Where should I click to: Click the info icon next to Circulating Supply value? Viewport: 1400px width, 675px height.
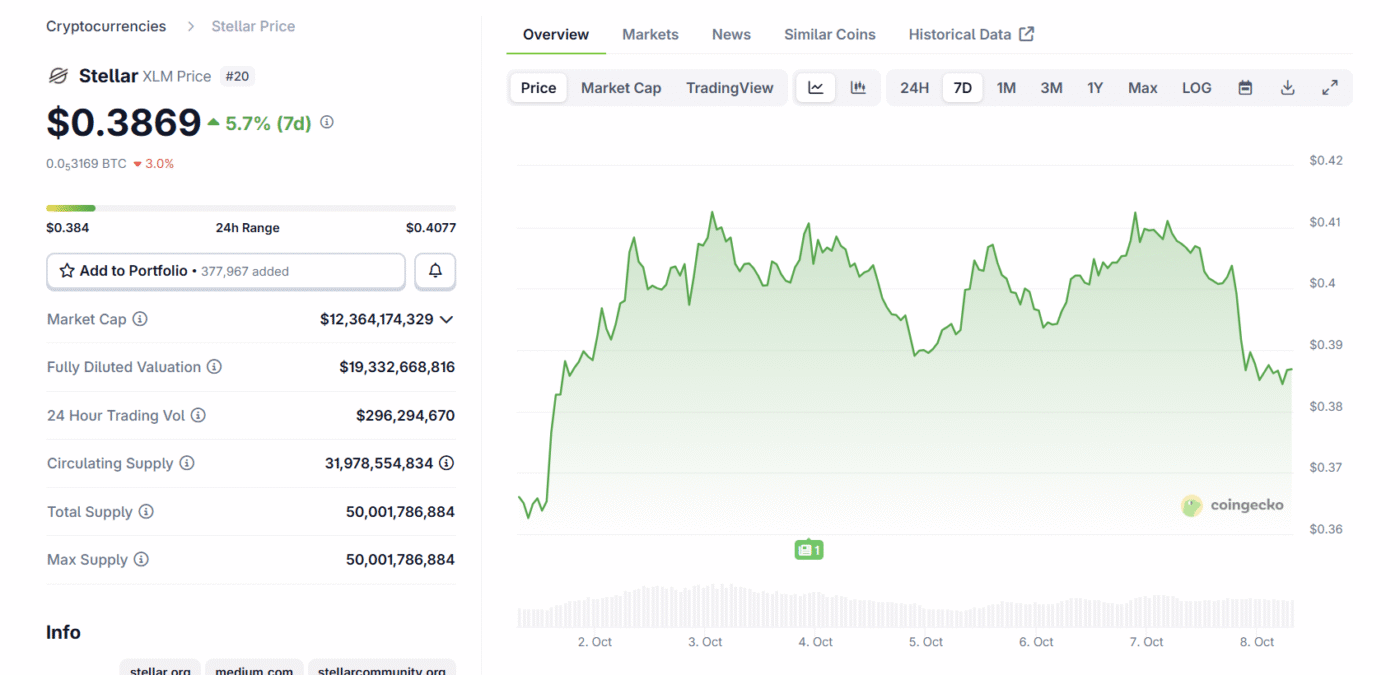447,463
